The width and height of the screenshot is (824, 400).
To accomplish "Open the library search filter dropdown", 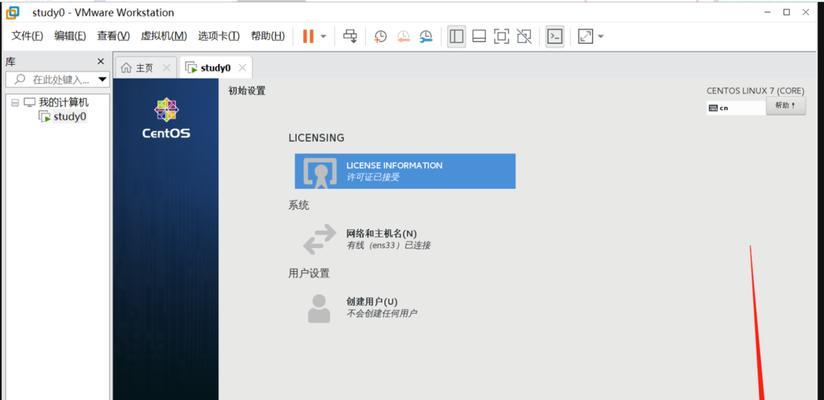I will click(102, 80).
